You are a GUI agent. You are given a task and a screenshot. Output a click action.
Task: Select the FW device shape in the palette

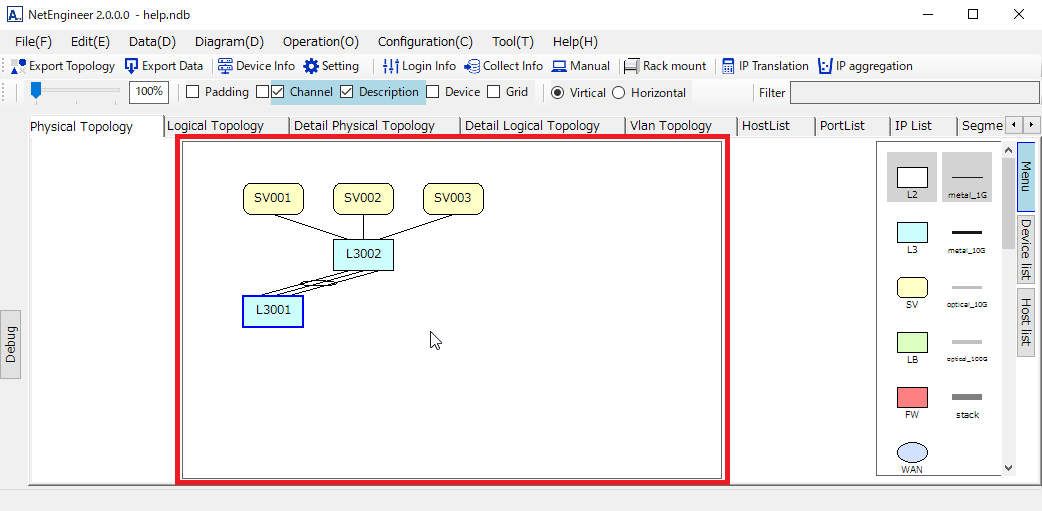912,397
